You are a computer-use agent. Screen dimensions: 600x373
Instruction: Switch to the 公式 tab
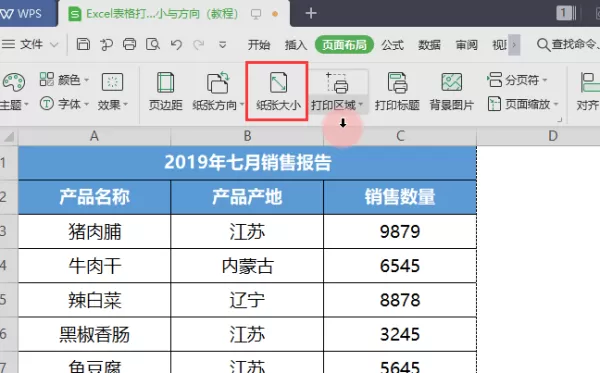coord(392,45)
